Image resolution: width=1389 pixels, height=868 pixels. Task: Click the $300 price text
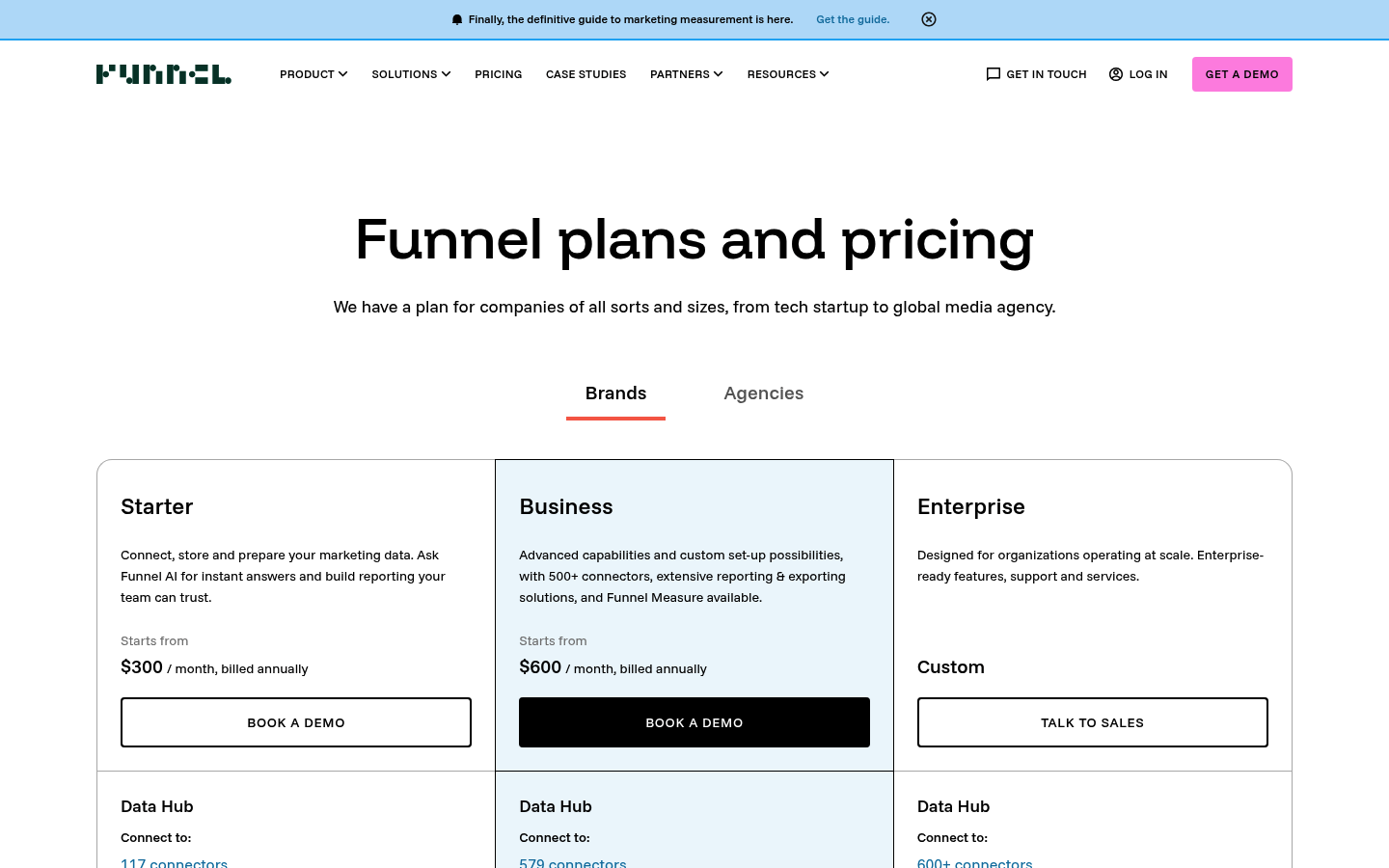click(x=142, y=667)
